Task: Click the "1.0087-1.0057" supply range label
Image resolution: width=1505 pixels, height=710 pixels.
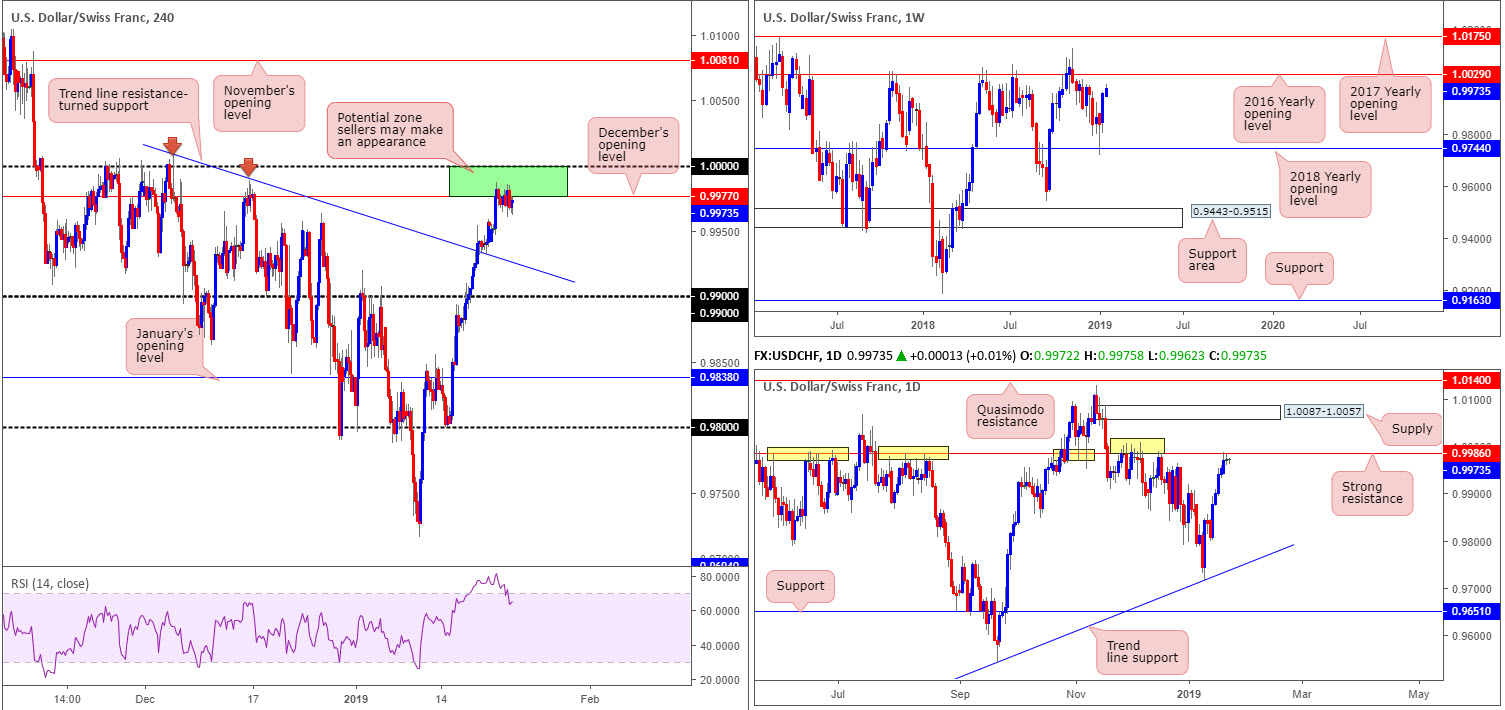Action: [1322, 412]
